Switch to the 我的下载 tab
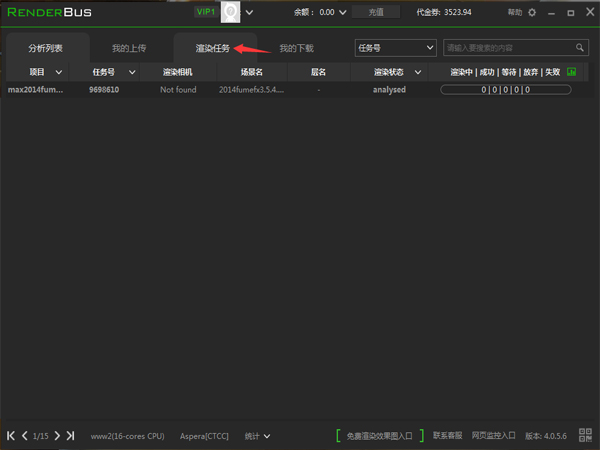The height and width of the screenshot is (450, 600). pyautogui.click(x=297, y=48)
